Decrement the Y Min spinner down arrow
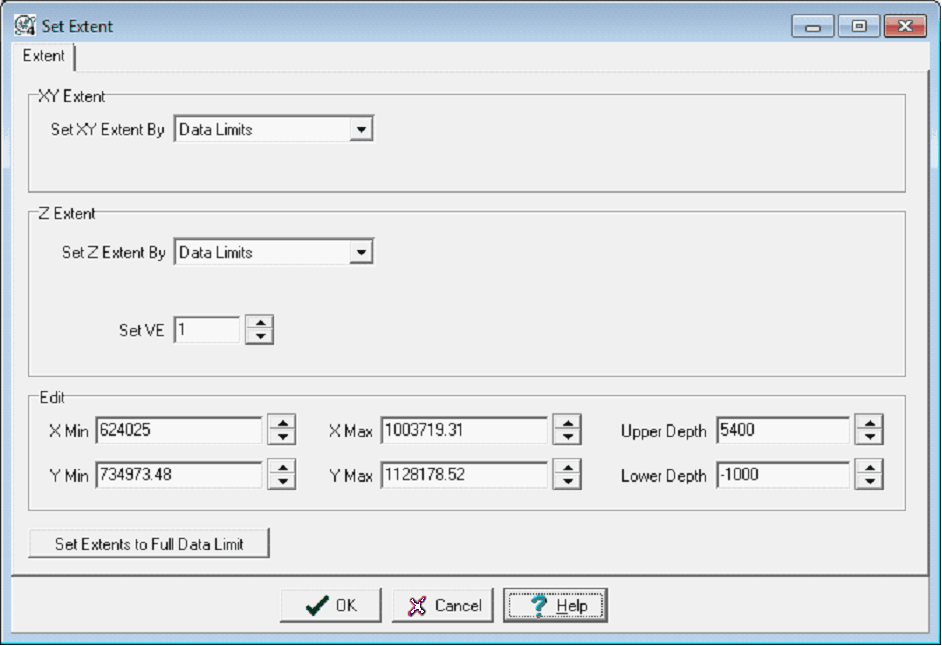Image resolution: width=942 pixels, height=646 pixels. tap(283, 482)
